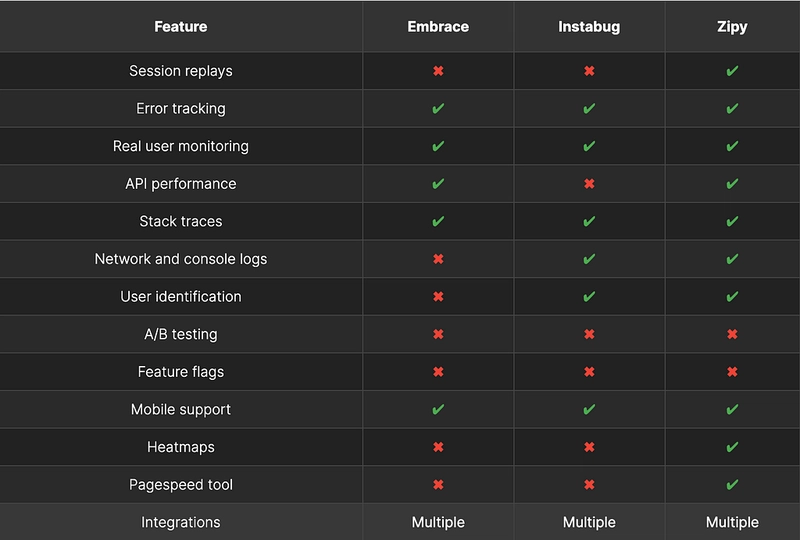Select the Pagespeed tool feature label
The width and height of the screenshot is (800, 540).
(x=181, y=485)
